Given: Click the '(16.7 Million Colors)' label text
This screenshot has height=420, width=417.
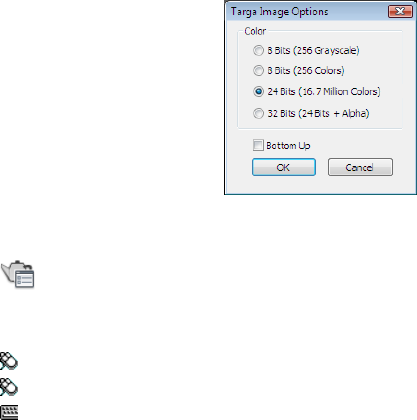Looking at the screenshot, I should (x=339, y=92).
